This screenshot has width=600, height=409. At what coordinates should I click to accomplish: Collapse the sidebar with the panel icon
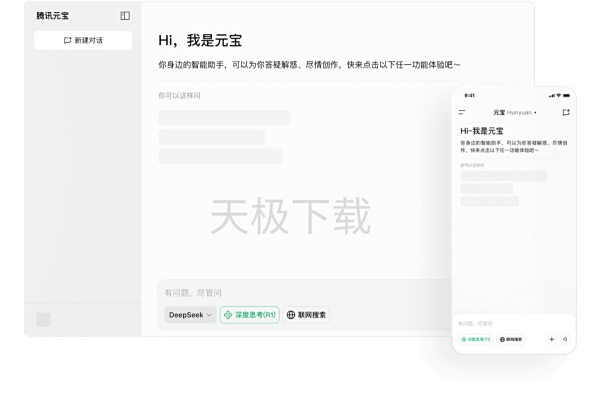[125, 16]
